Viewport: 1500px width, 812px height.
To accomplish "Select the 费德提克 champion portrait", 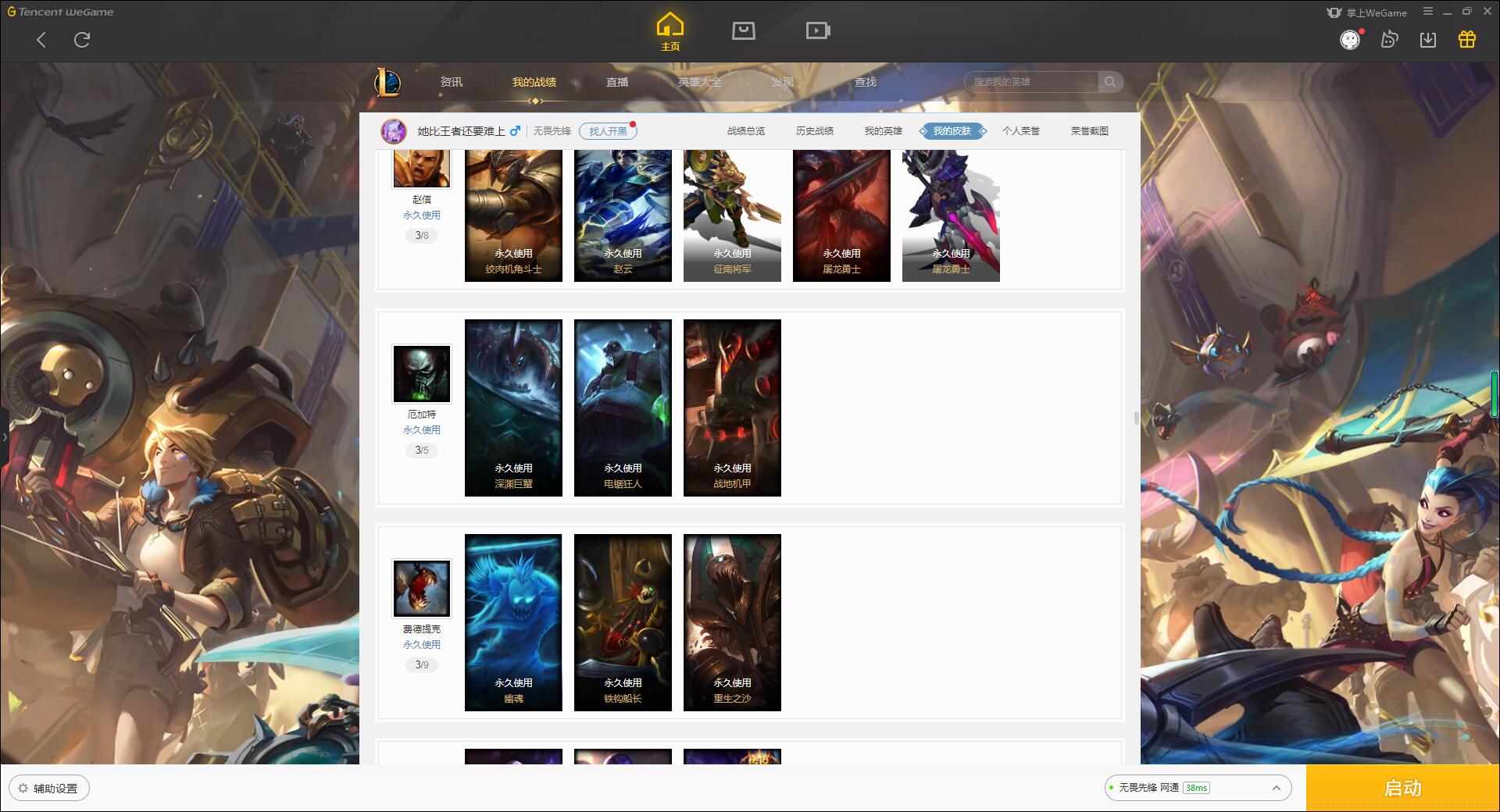I will 422,589.
